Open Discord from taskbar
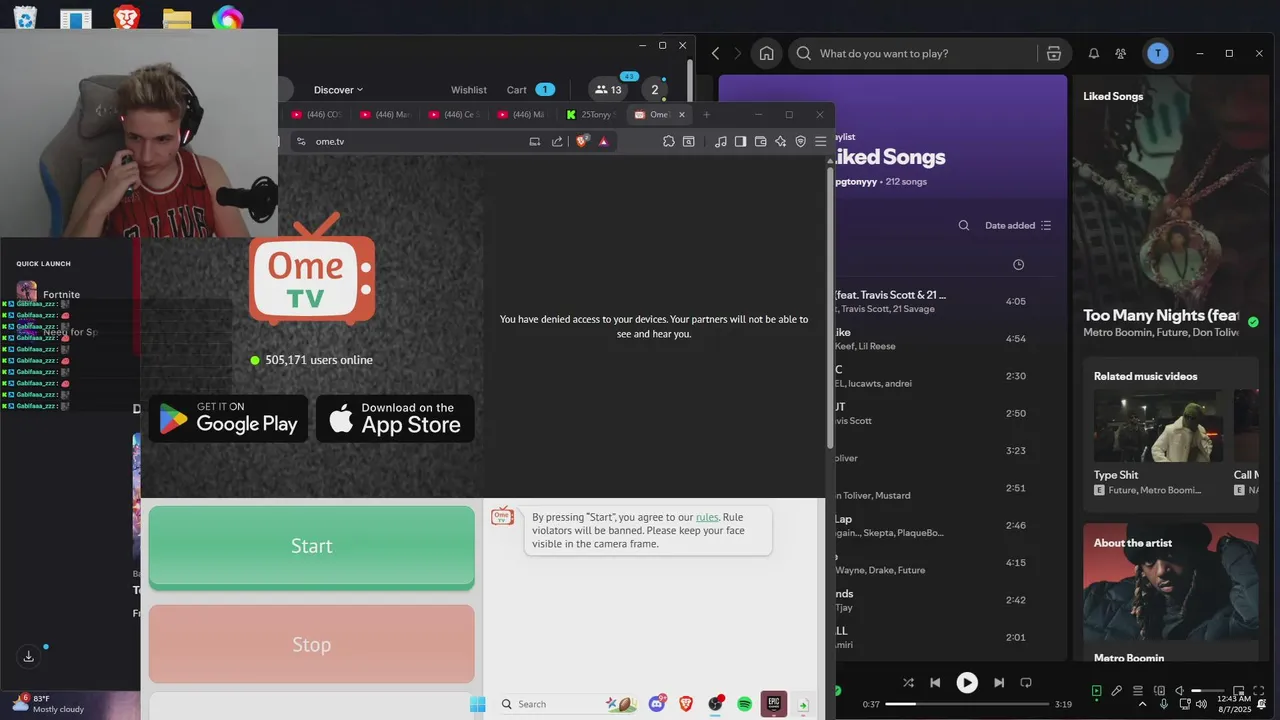1280x720 pixels. click(658, 704)
